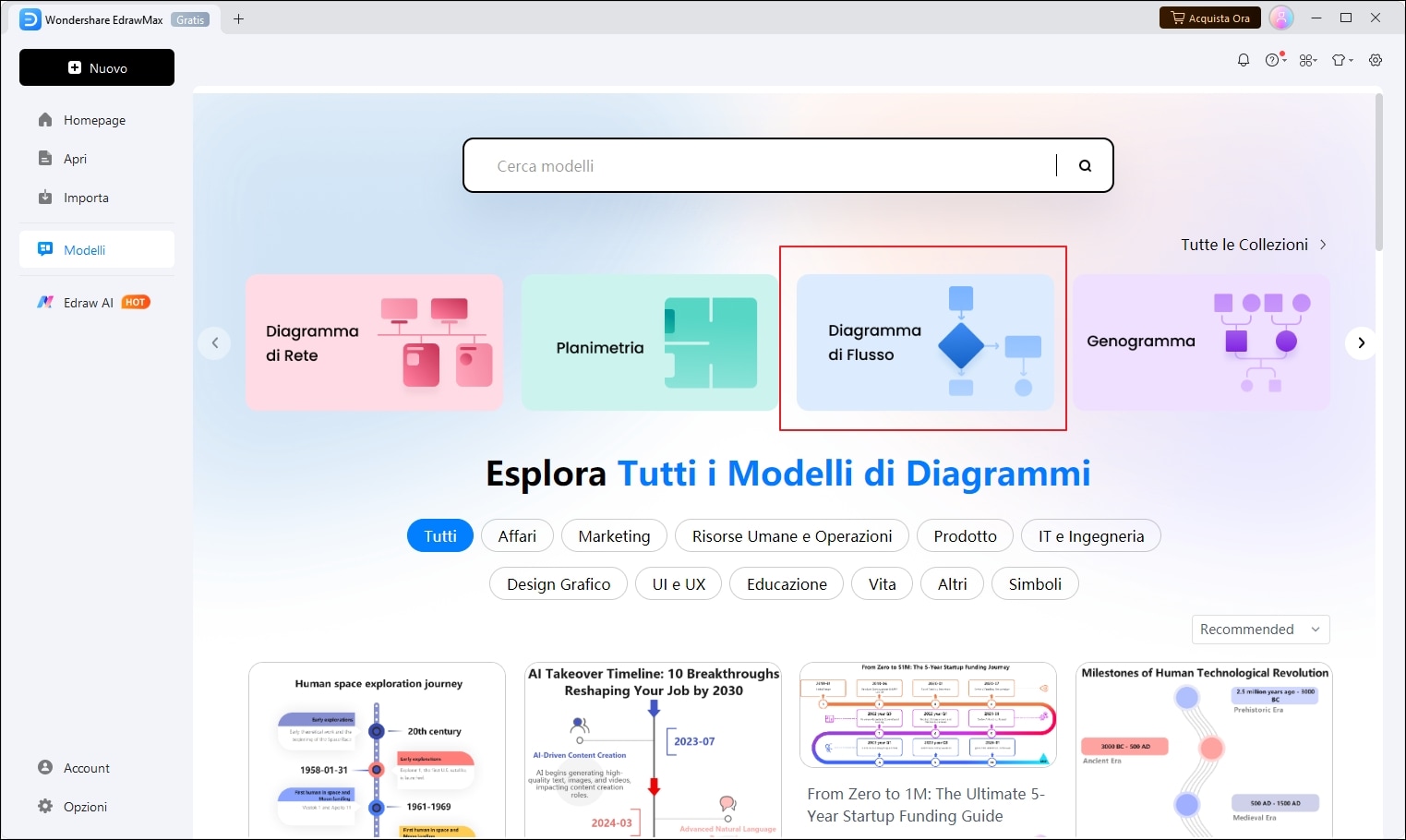Open Tutte le Collezioni chevron link
Image resolution: width=1406 pixels, height=840 pixels.
coord(1253,245)
